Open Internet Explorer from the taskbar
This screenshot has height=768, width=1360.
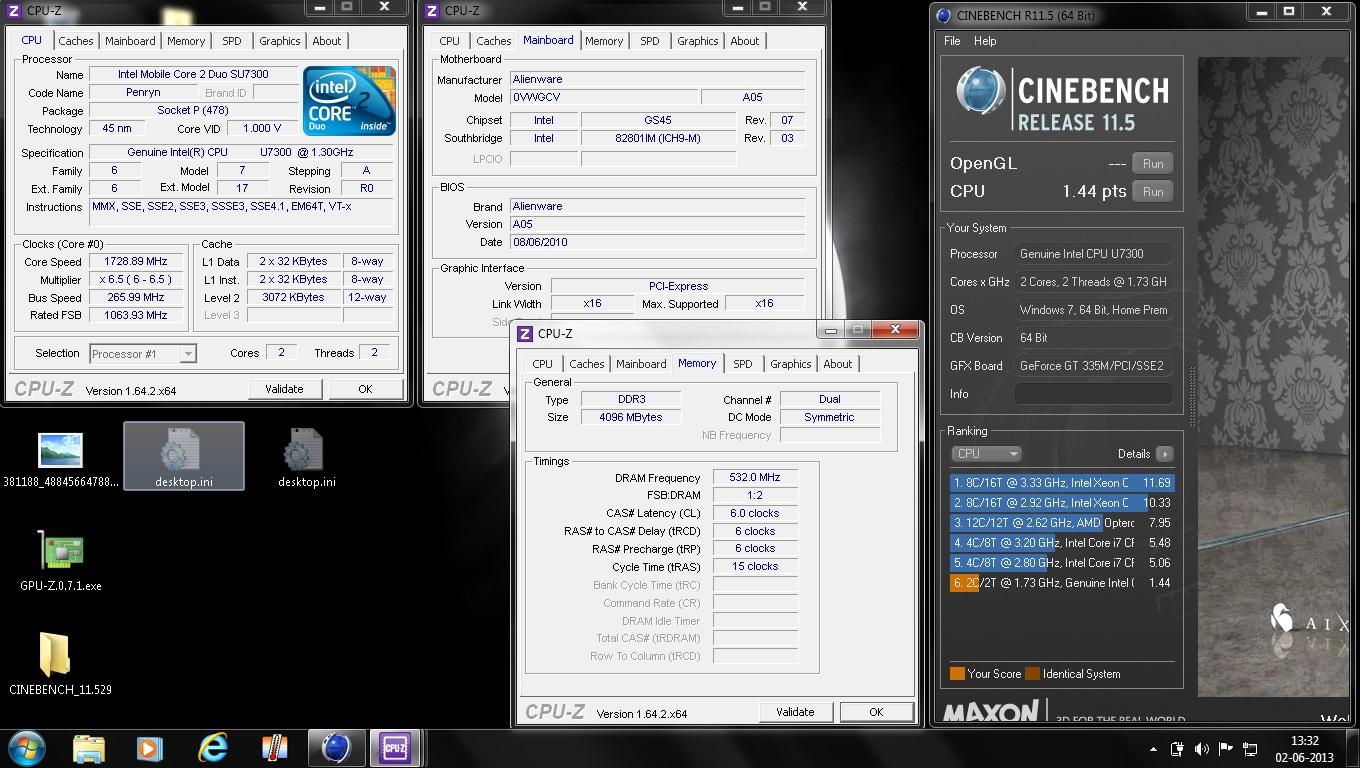213,748
